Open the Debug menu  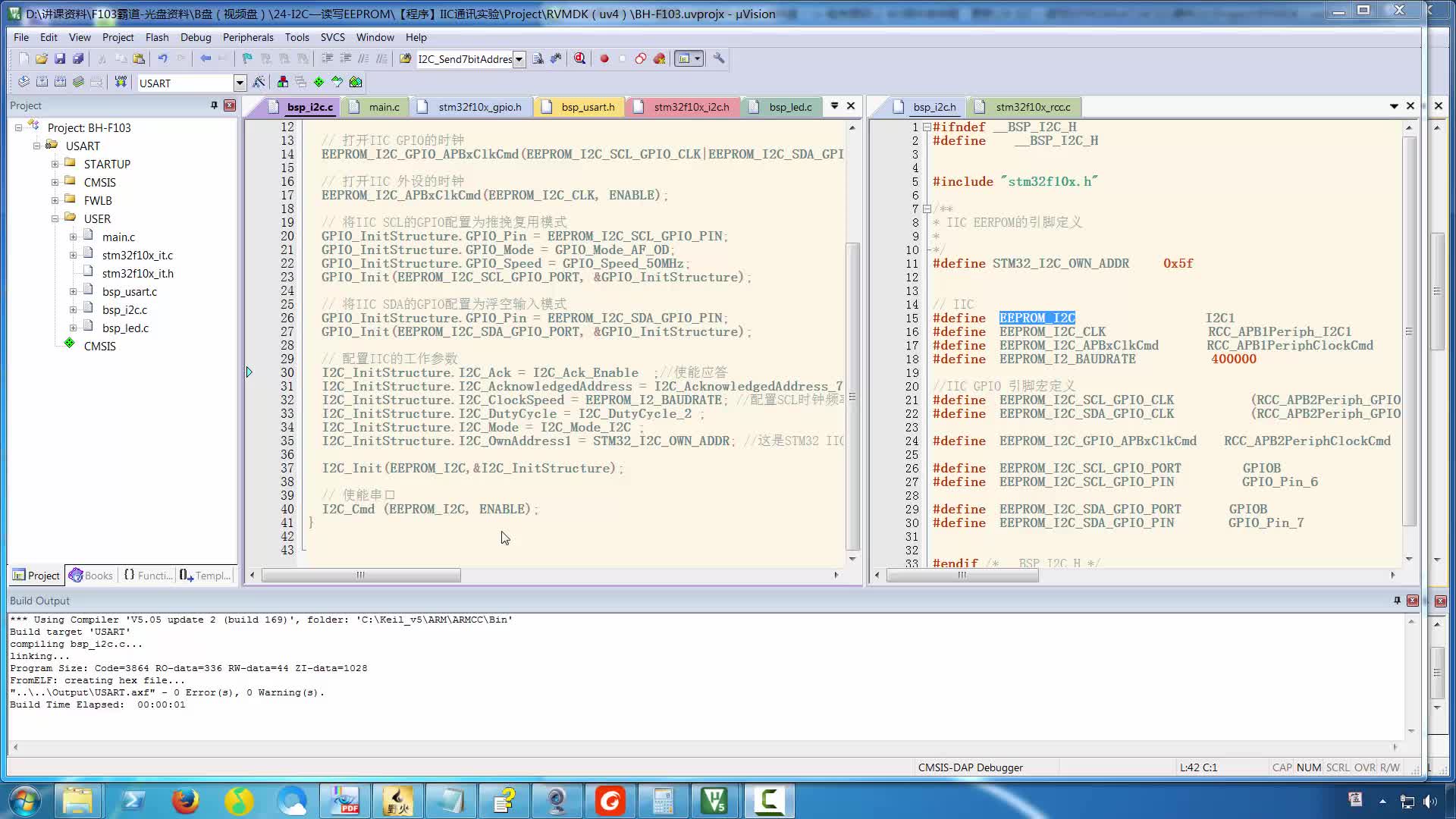click(x=196, y=37)
